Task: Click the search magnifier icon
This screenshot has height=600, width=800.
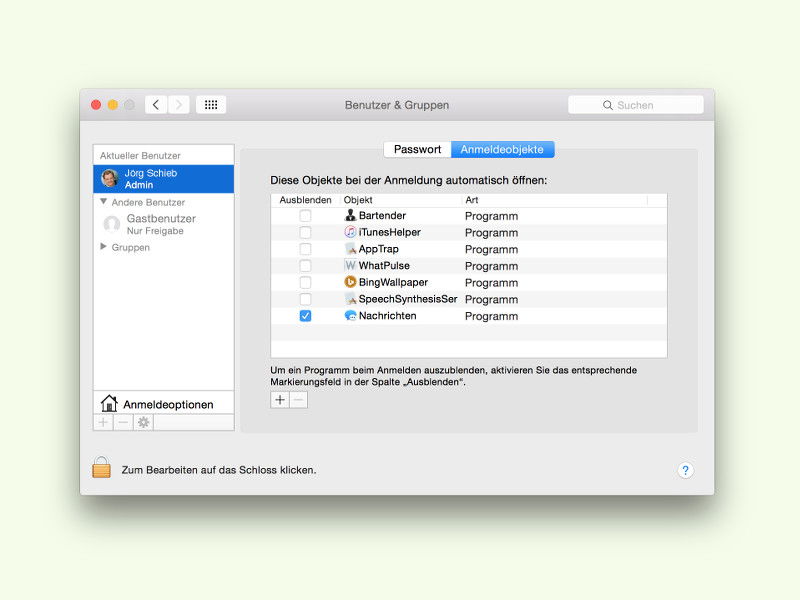Action: [607, 105]
